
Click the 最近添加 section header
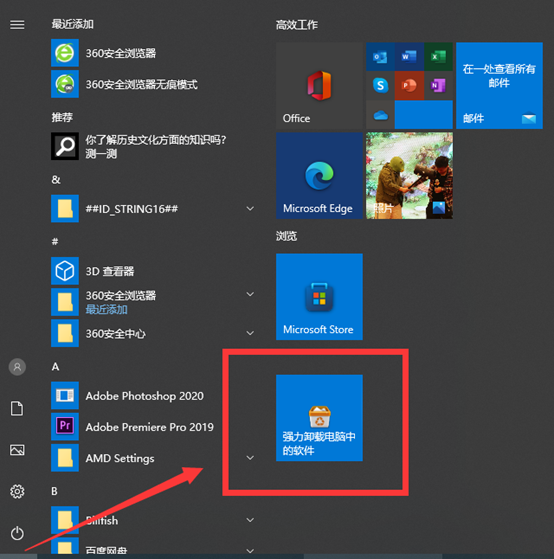click(73, 24)
